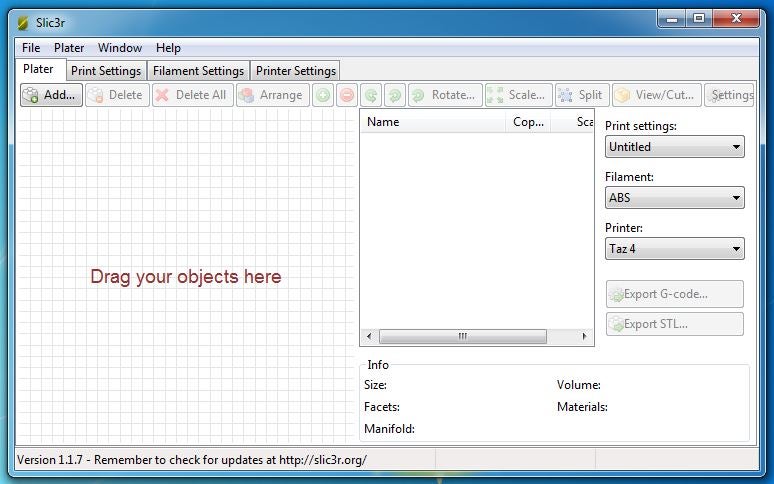Close the Slic3r window
Viewport: 774px width, 484px height.
736,19
